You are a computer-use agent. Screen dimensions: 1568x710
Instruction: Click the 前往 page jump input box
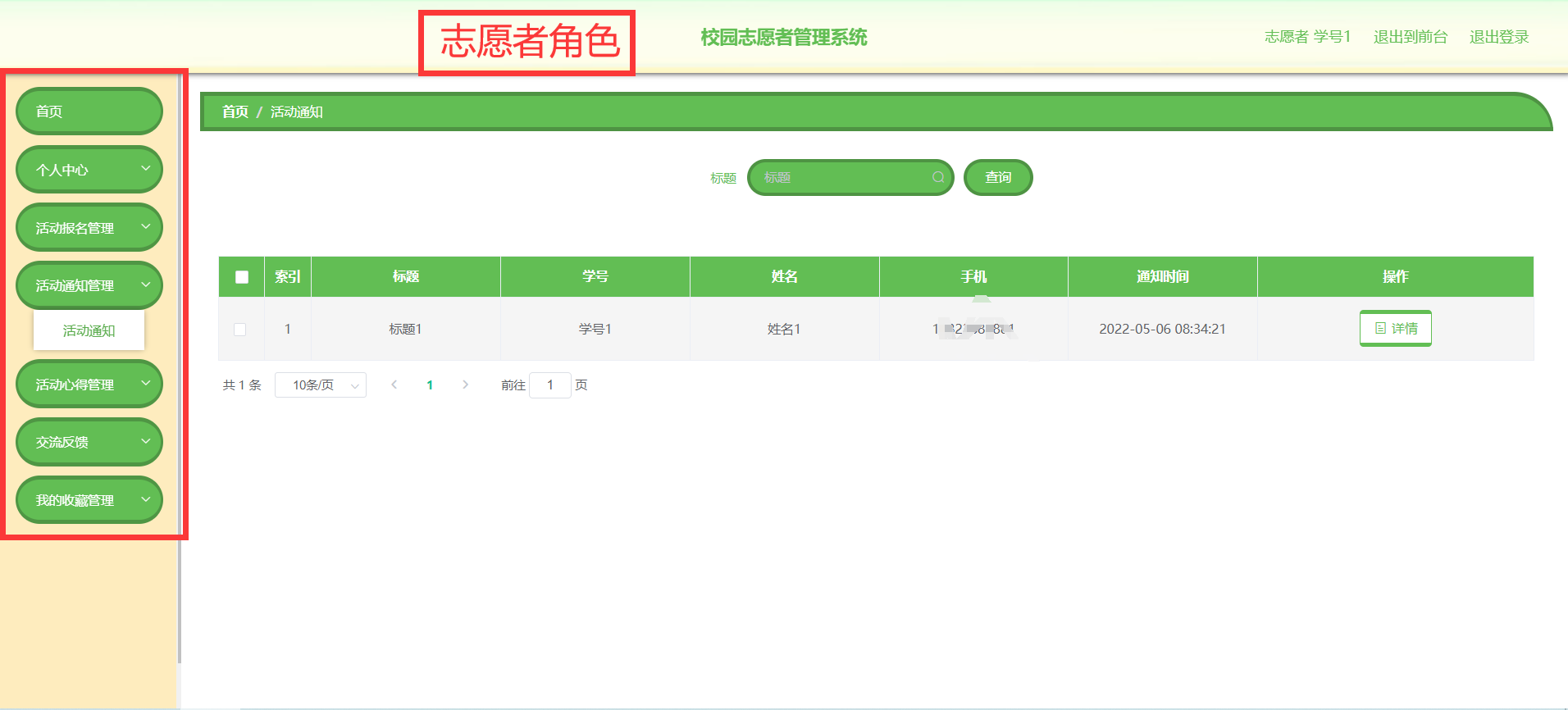pos(550,385)
